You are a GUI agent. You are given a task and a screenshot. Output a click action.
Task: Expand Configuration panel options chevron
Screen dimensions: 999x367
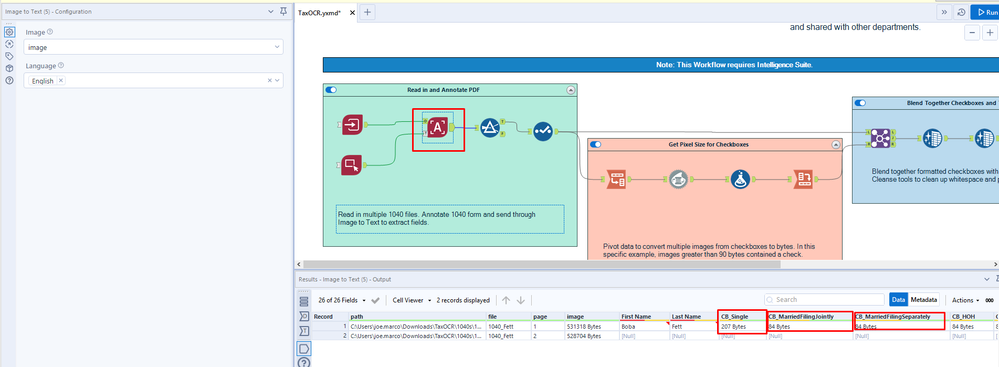[x=271, y=11]
